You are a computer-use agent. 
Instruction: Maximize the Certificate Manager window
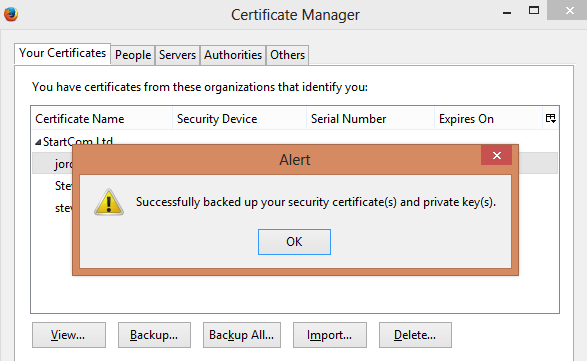534,11
